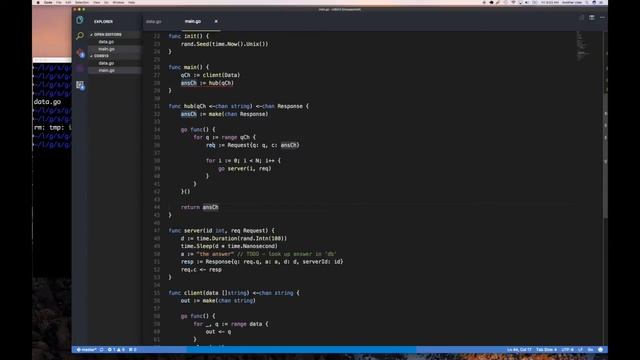Open the Debug view in activity bar

[x=80, y=69]
